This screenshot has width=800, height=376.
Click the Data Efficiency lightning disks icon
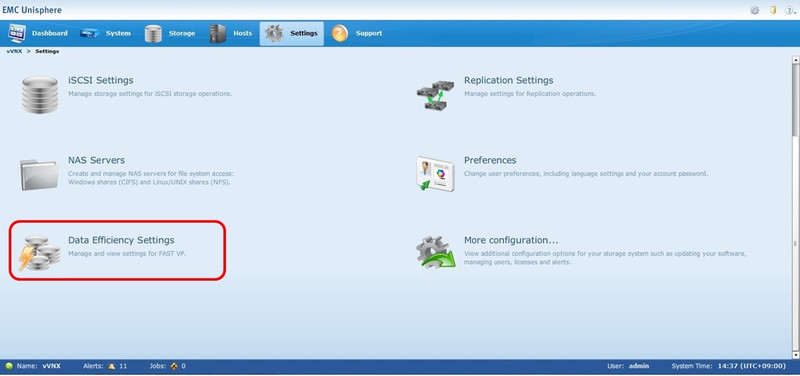click(40, 253)
